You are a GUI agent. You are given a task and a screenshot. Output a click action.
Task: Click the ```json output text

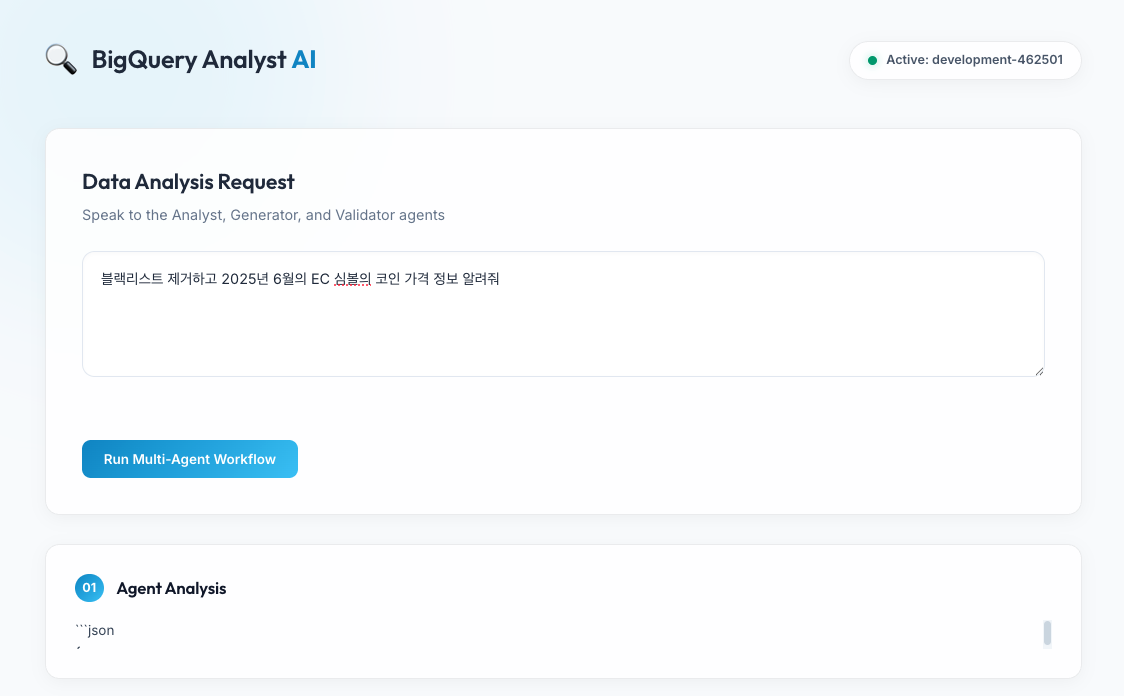click(x=95, y=630)
